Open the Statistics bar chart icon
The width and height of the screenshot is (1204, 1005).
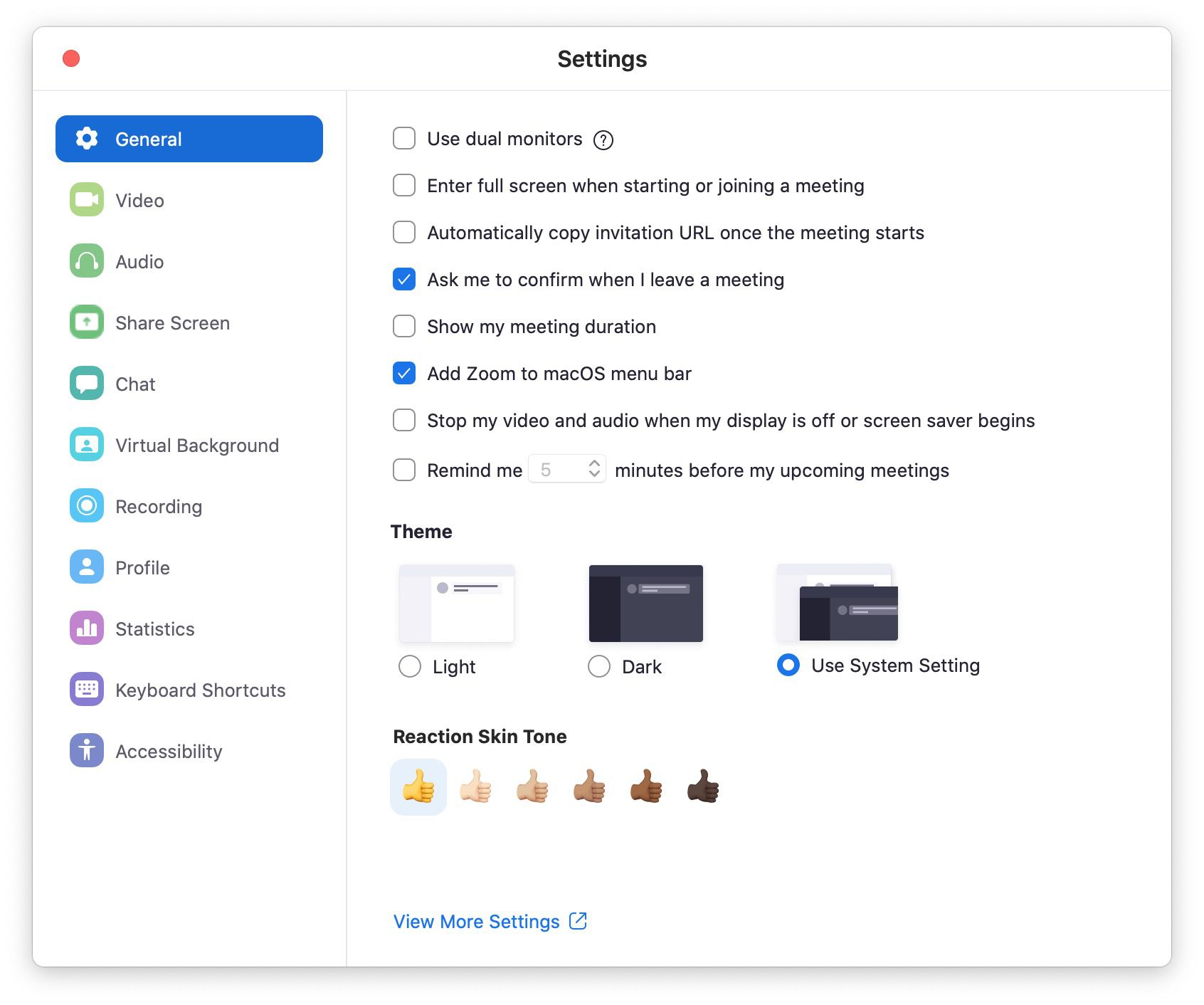87,628
